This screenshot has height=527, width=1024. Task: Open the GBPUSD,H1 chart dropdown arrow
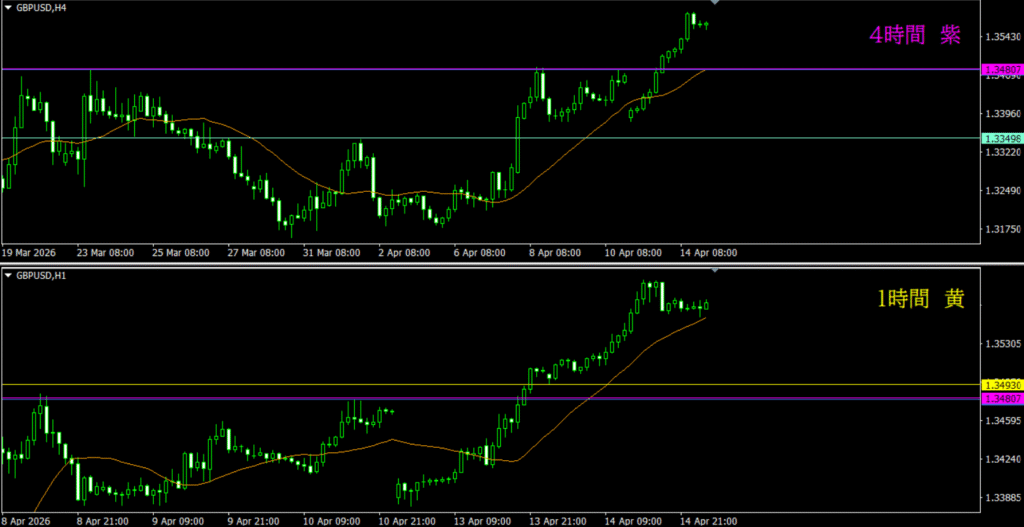click(8, 274)
